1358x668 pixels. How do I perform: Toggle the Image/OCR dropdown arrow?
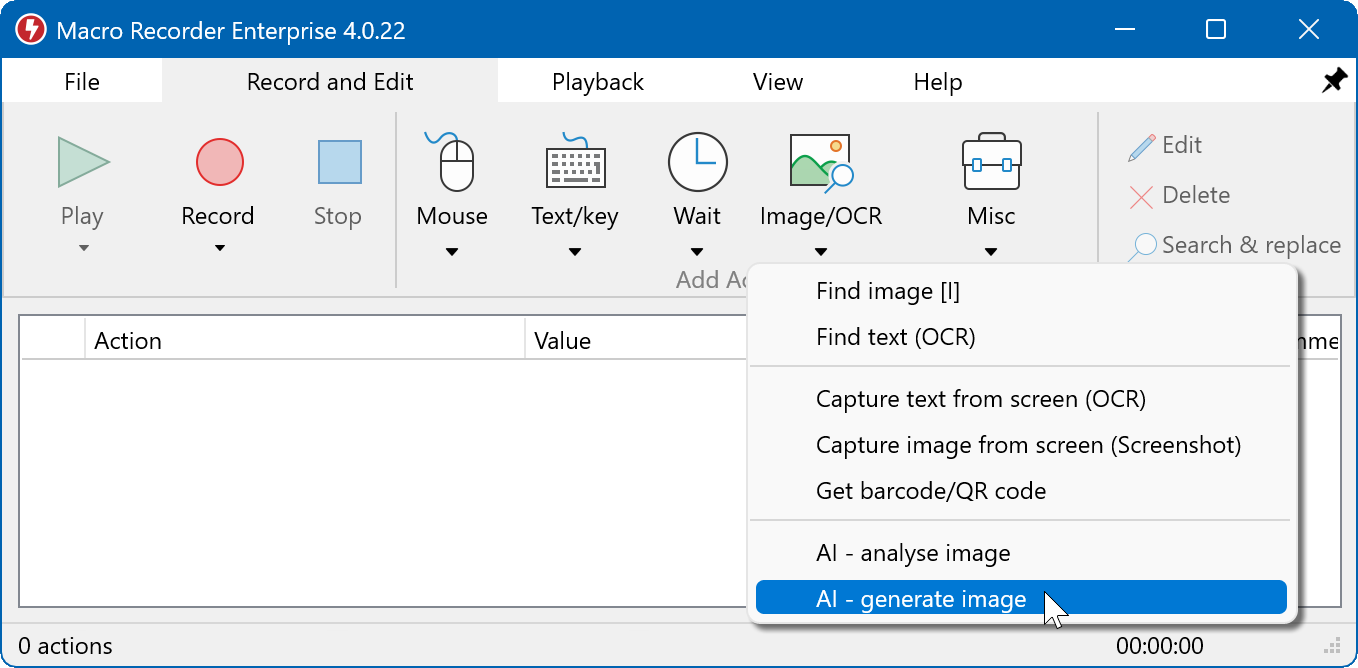pyautogui.click(x=821, y=252)
